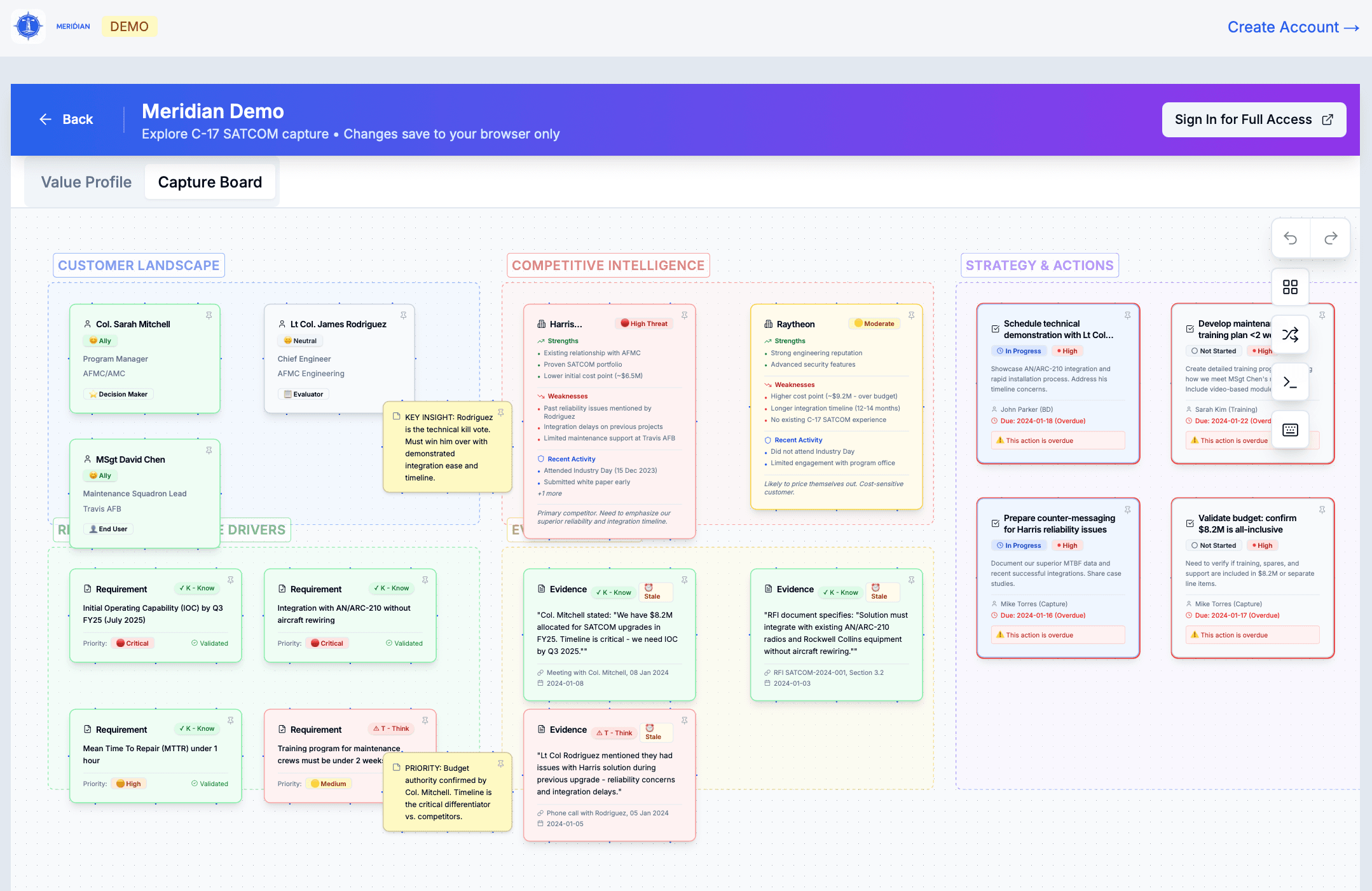Viewport: 1372px width, 891px height.
Task: Open In Progress status on Schedule demonstration
Action: coord(1019,351)
